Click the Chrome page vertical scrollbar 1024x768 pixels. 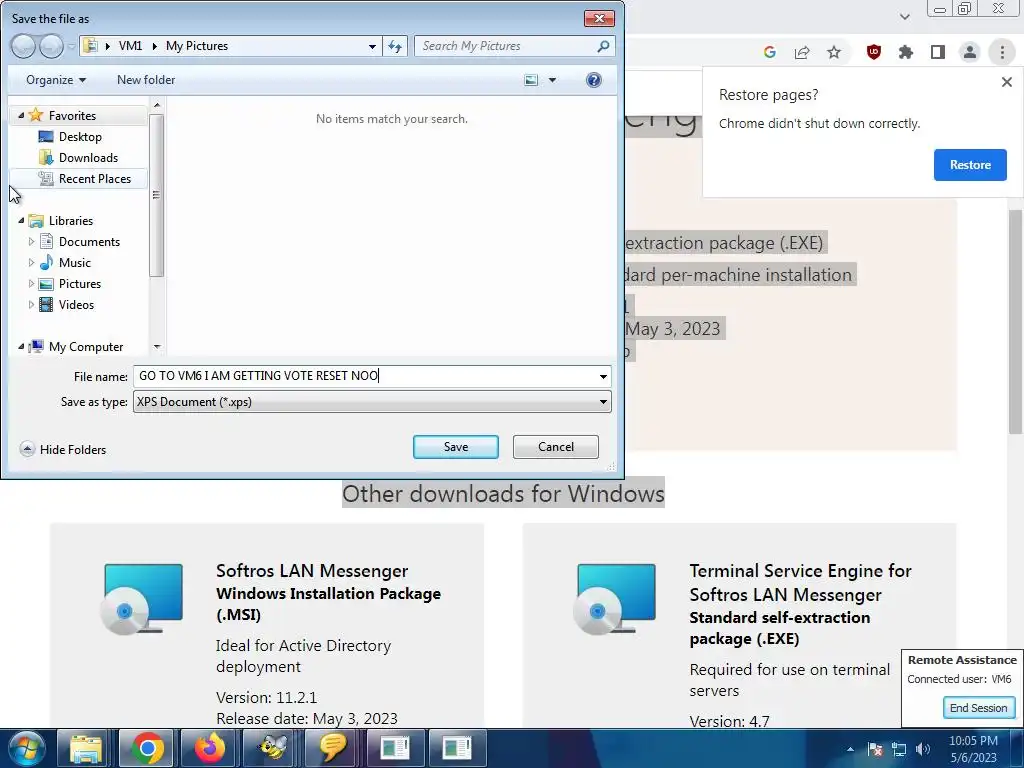coord(1015,321)
